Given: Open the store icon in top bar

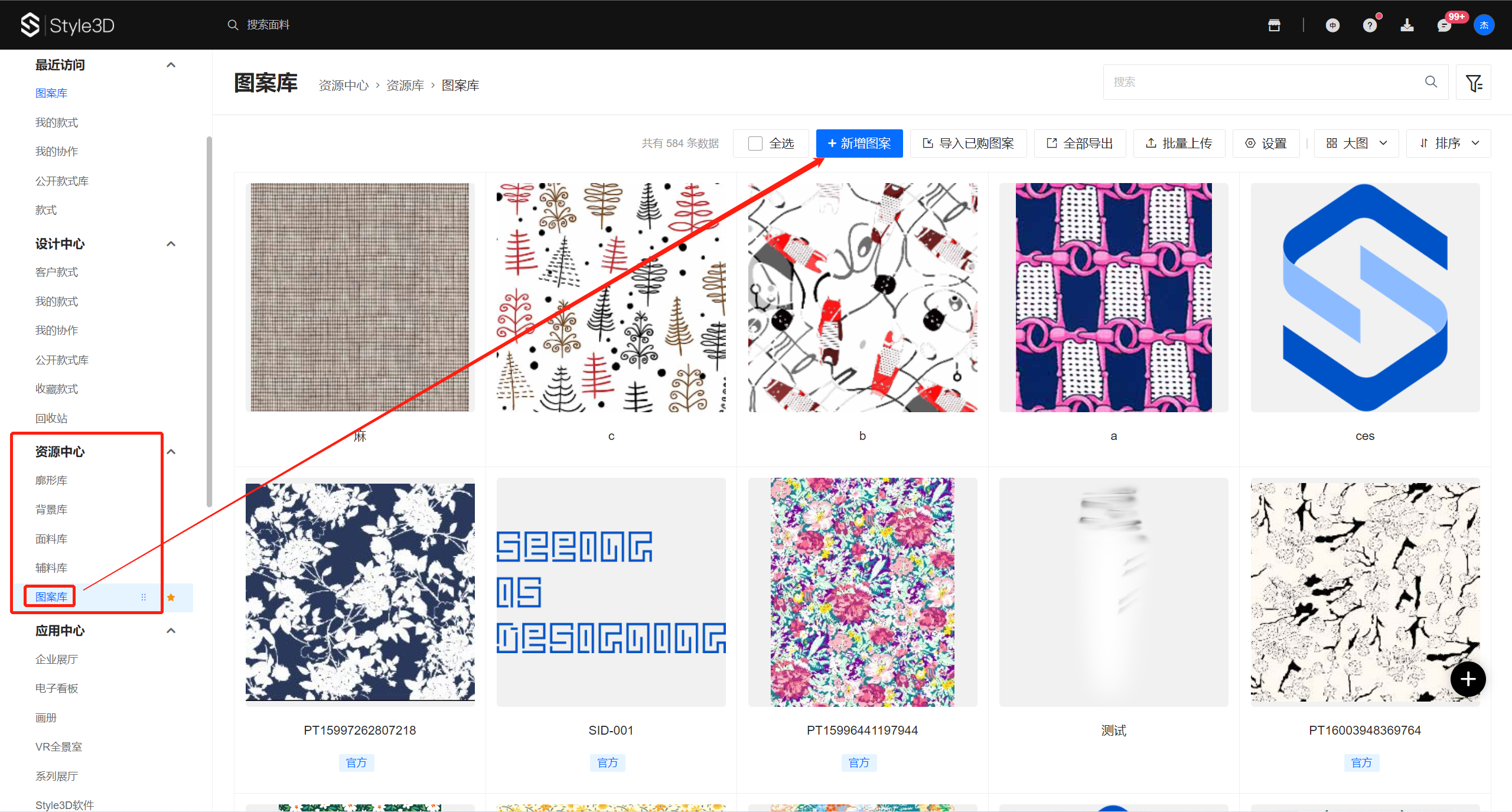Looking at the screenshot, I should (1274, 25).
